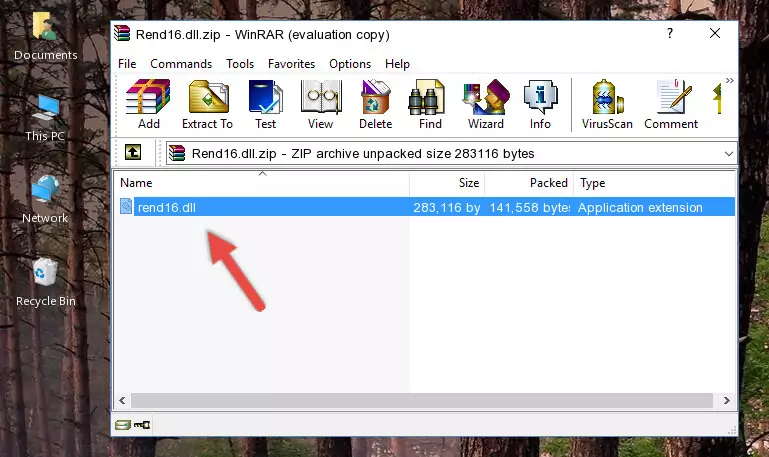
Task: Click the horizontal scrollbar track
Action: (422, 401)
